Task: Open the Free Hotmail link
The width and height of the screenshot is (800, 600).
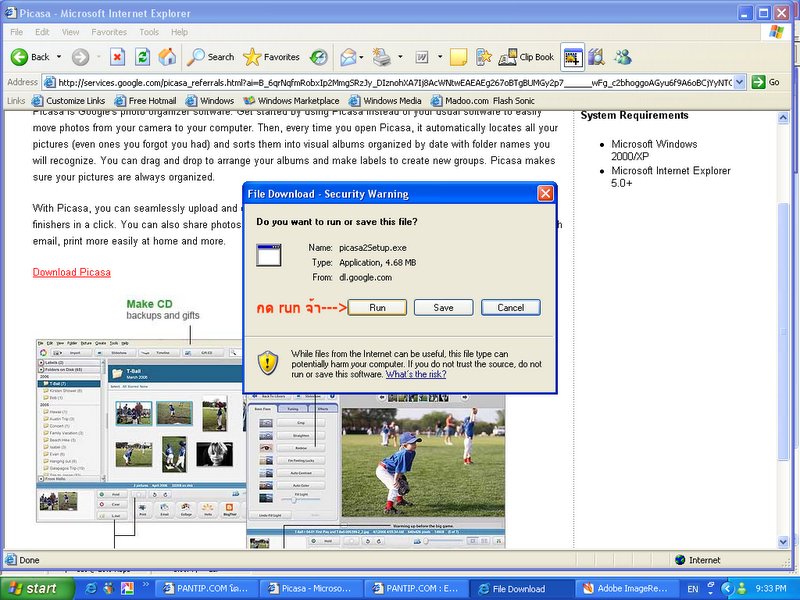Action: click(145, 101)
